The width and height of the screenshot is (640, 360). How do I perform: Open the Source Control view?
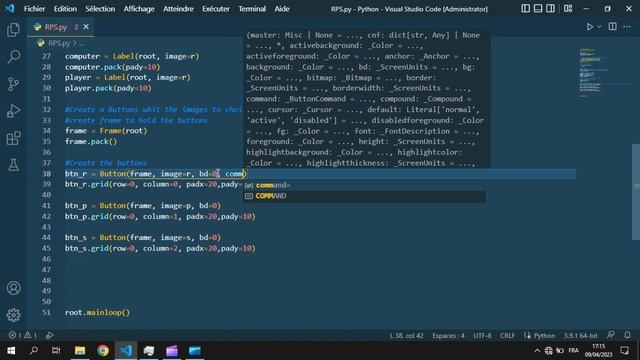(x=13, y=84)
